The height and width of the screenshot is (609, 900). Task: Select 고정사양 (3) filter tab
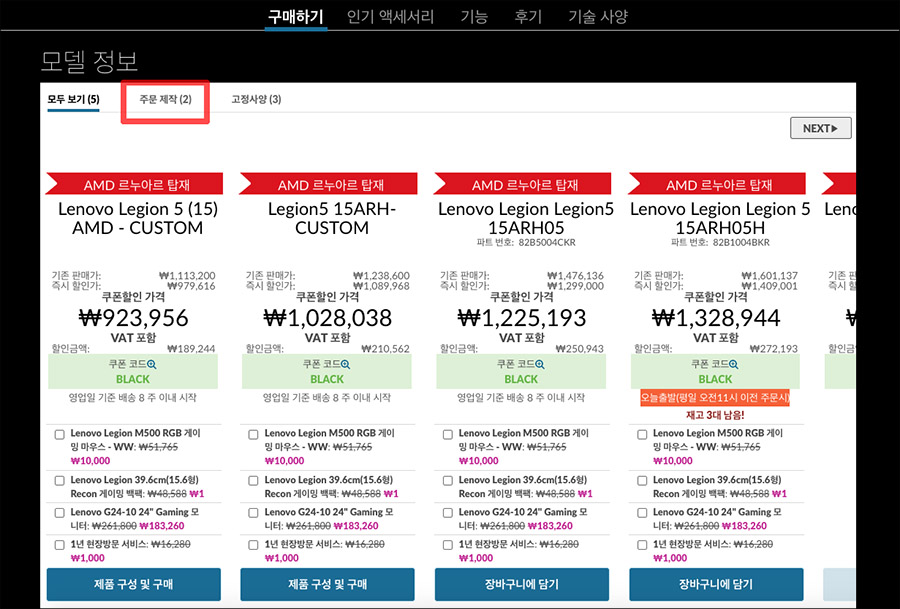click(256, 99)
